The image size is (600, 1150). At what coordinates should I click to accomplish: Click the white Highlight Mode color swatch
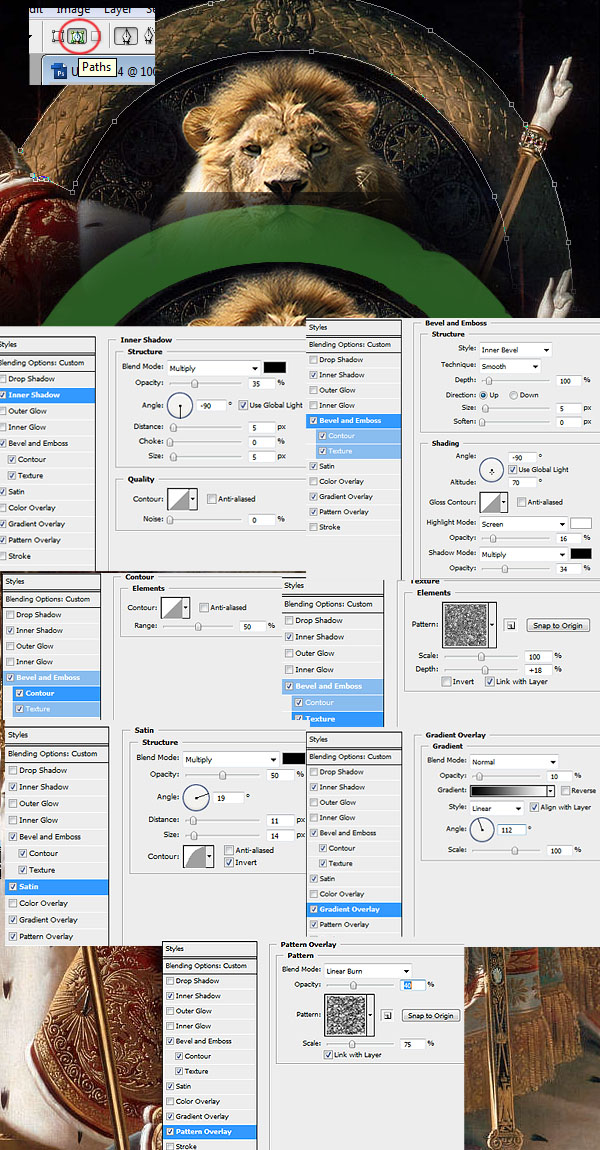point(581,524)
